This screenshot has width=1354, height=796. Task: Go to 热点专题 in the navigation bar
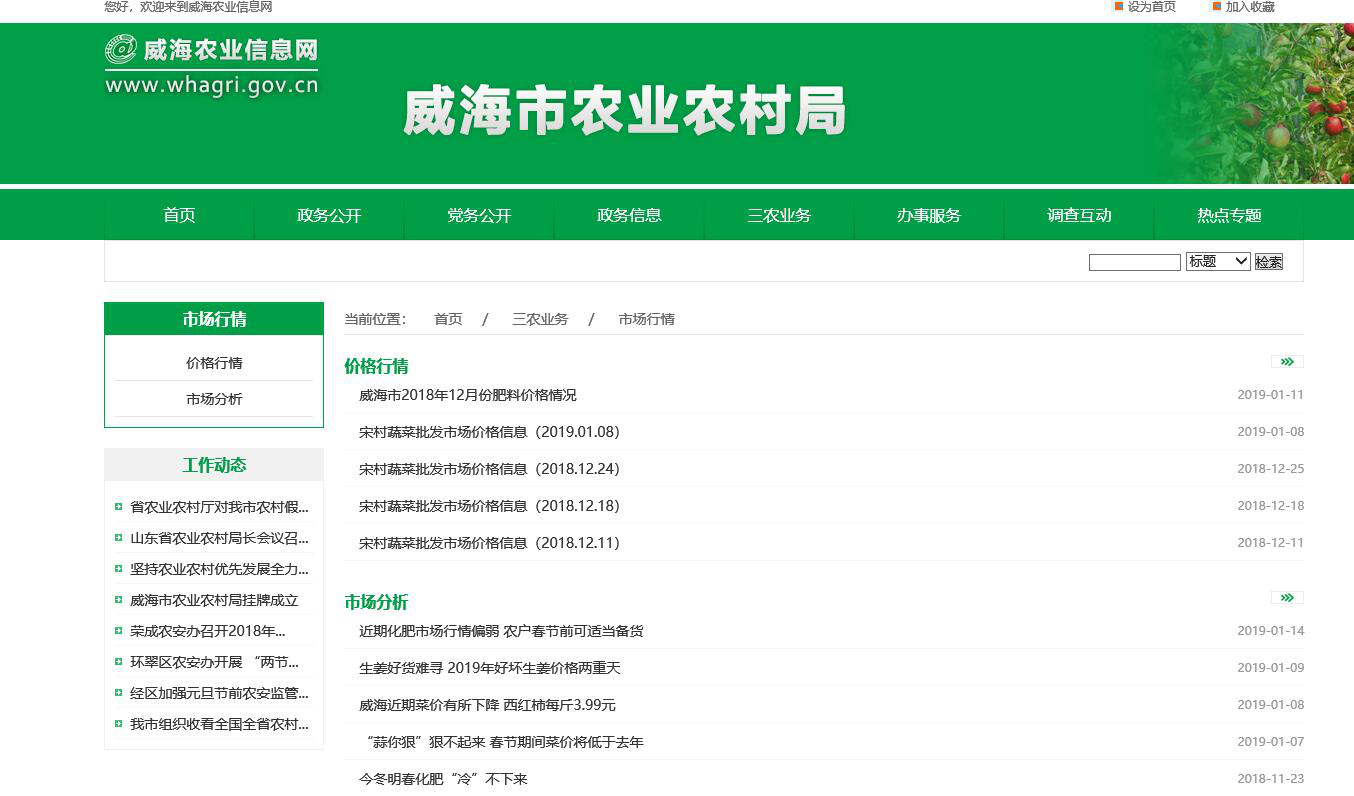(1229, 216)
